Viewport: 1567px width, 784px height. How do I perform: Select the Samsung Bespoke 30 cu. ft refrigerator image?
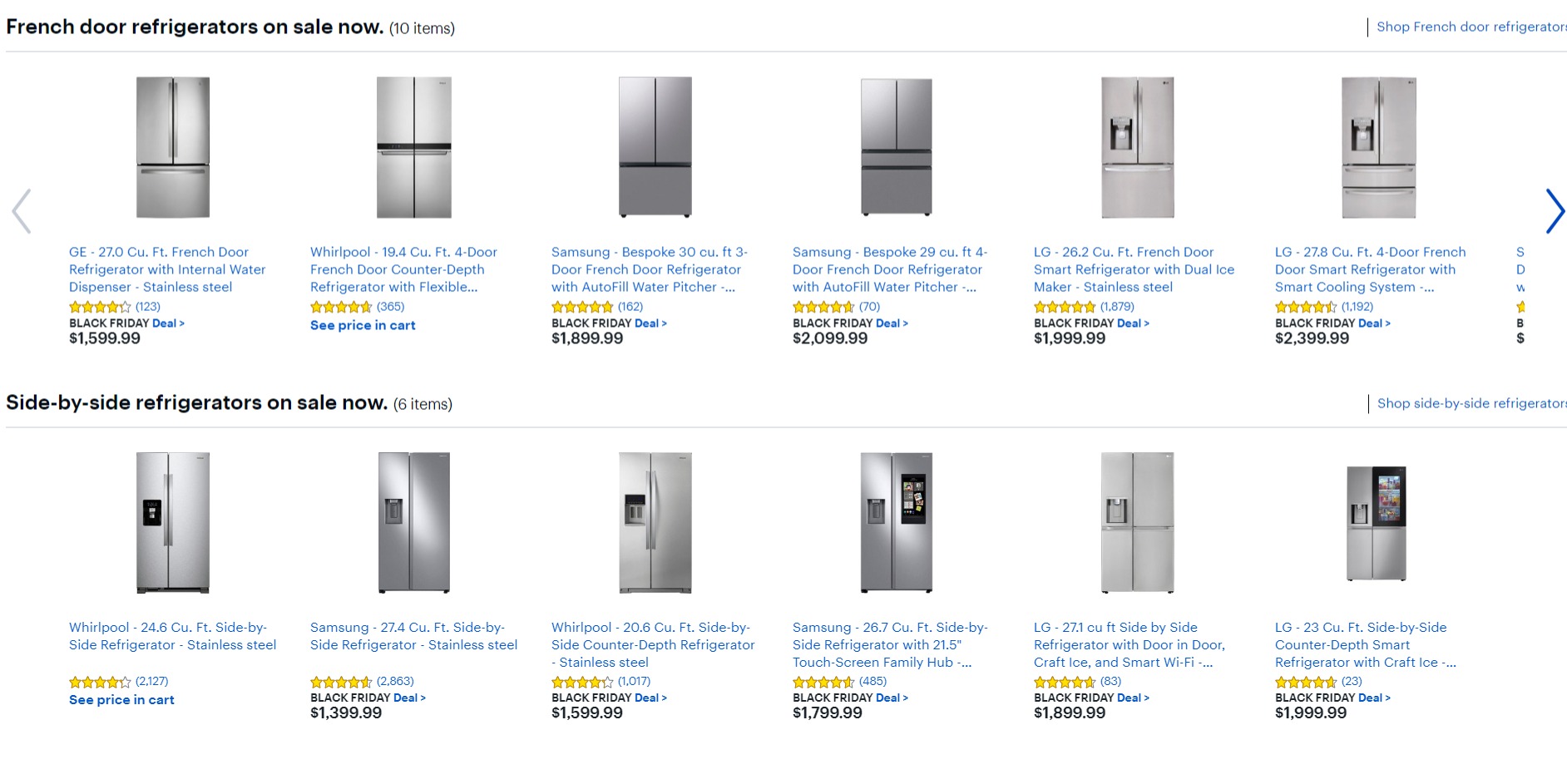tap(655, 148)
